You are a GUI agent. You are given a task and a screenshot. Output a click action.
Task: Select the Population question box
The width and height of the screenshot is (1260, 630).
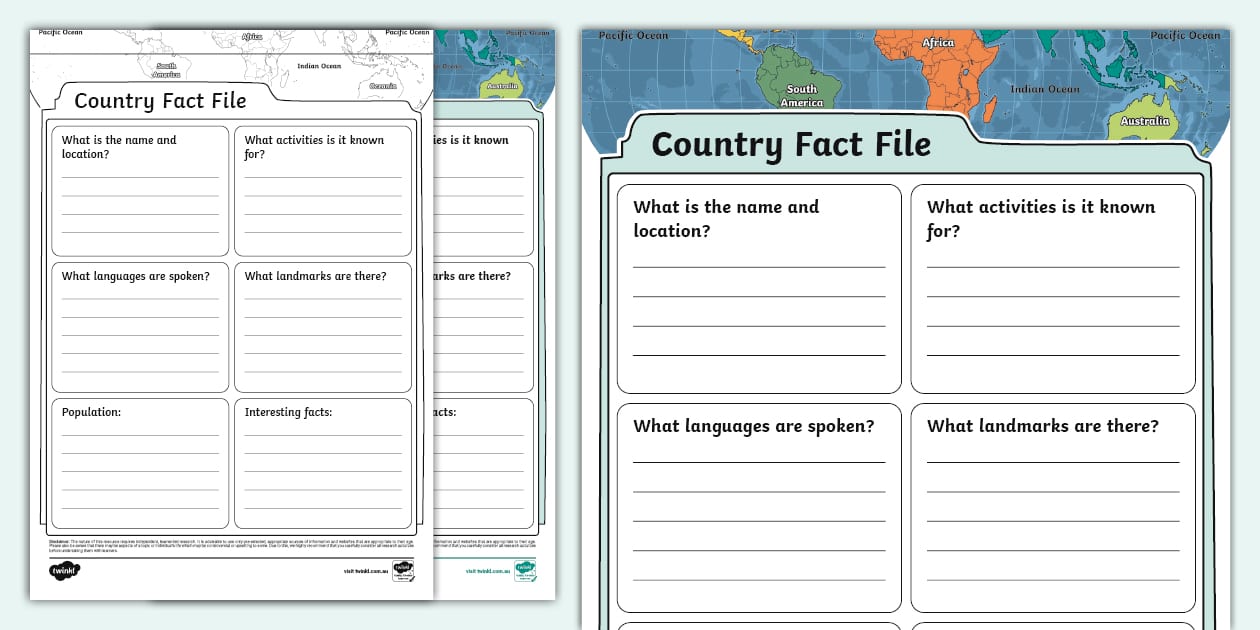click(139, 462)
